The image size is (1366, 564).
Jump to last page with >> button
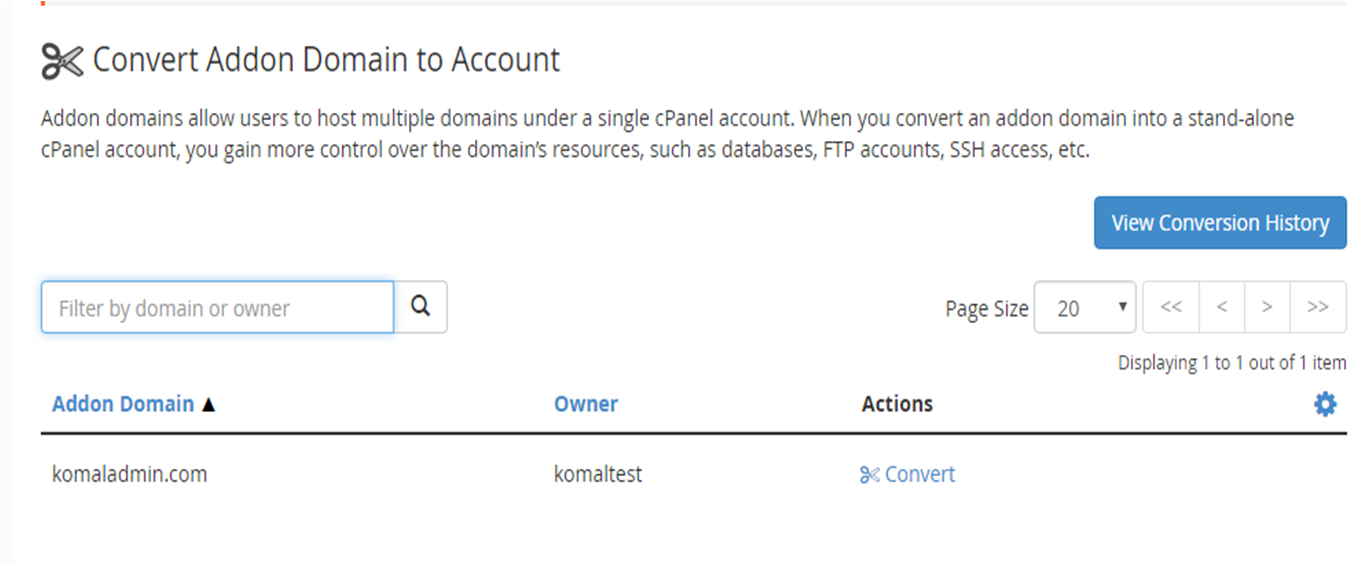tap(1318, 307)
